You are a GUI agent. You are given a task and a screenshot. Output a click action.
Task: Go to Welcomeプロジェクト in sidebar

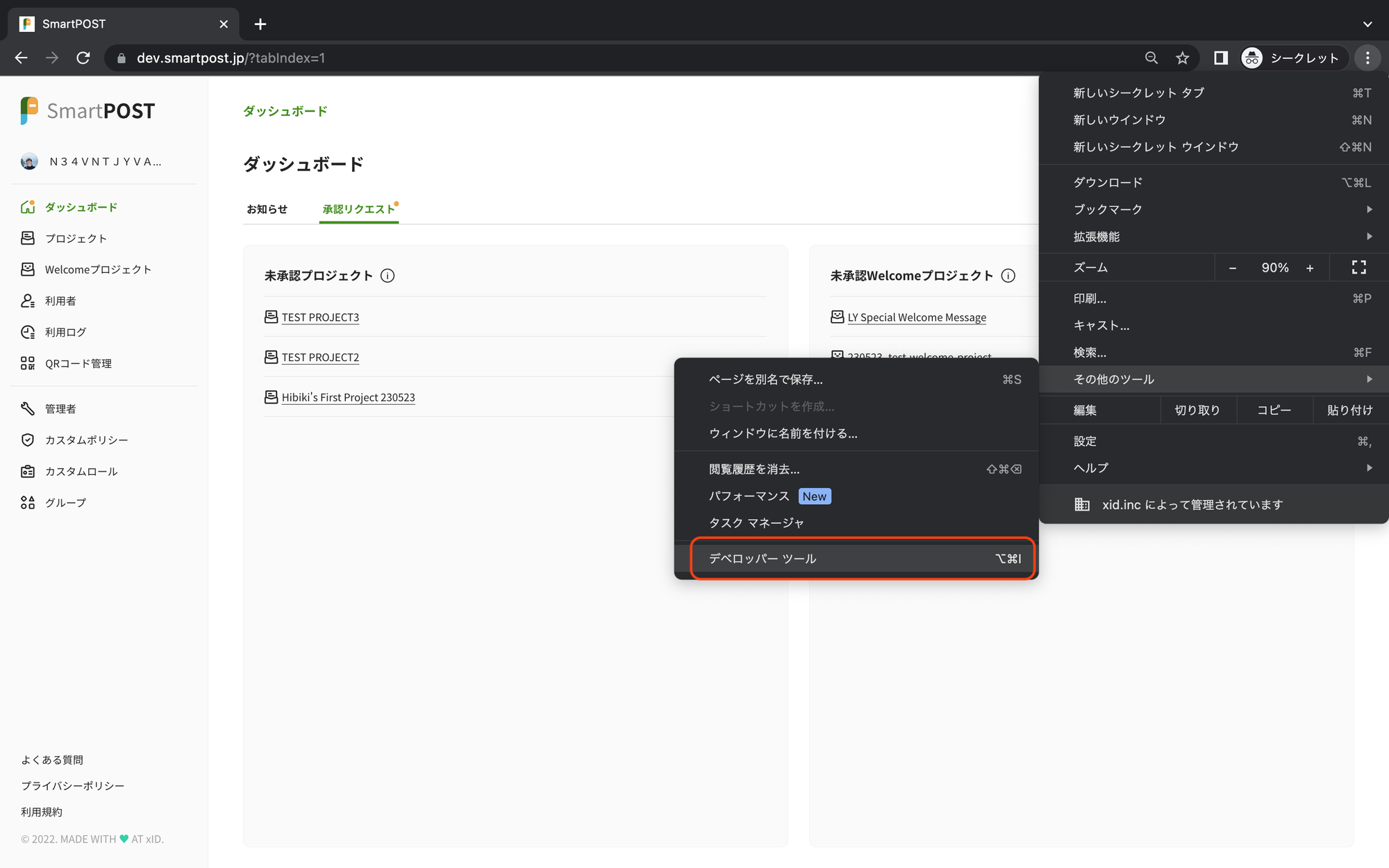pos(98,269)
